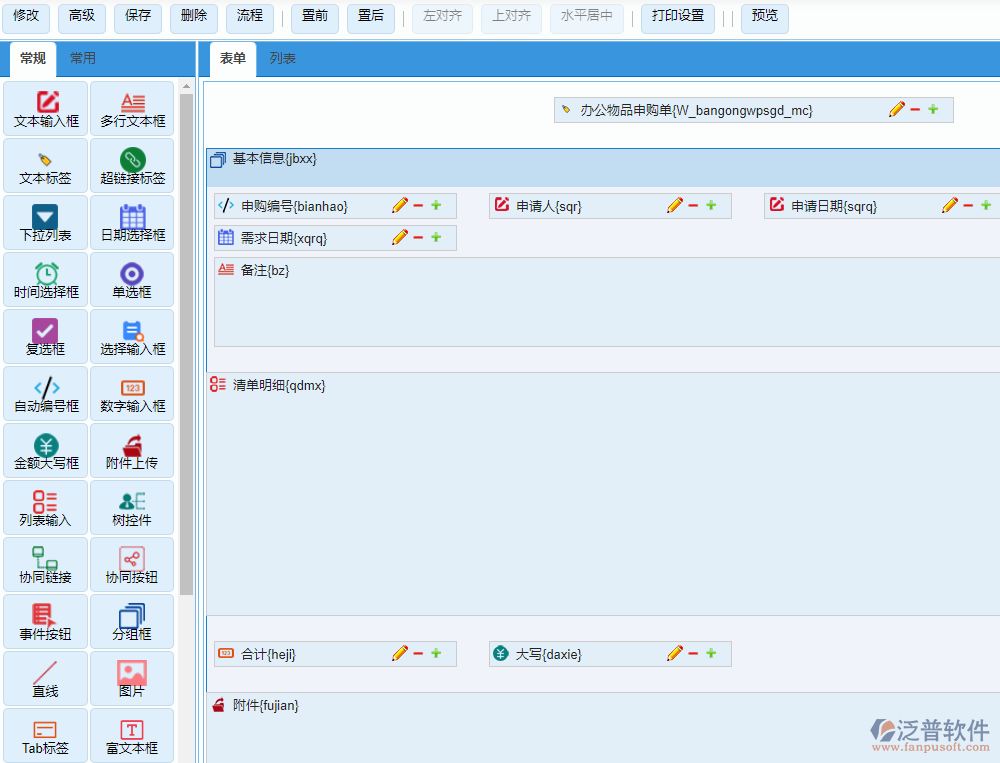Choose the 富文本框 rich text control
The image size is (1000, 763).
point(132,737)
